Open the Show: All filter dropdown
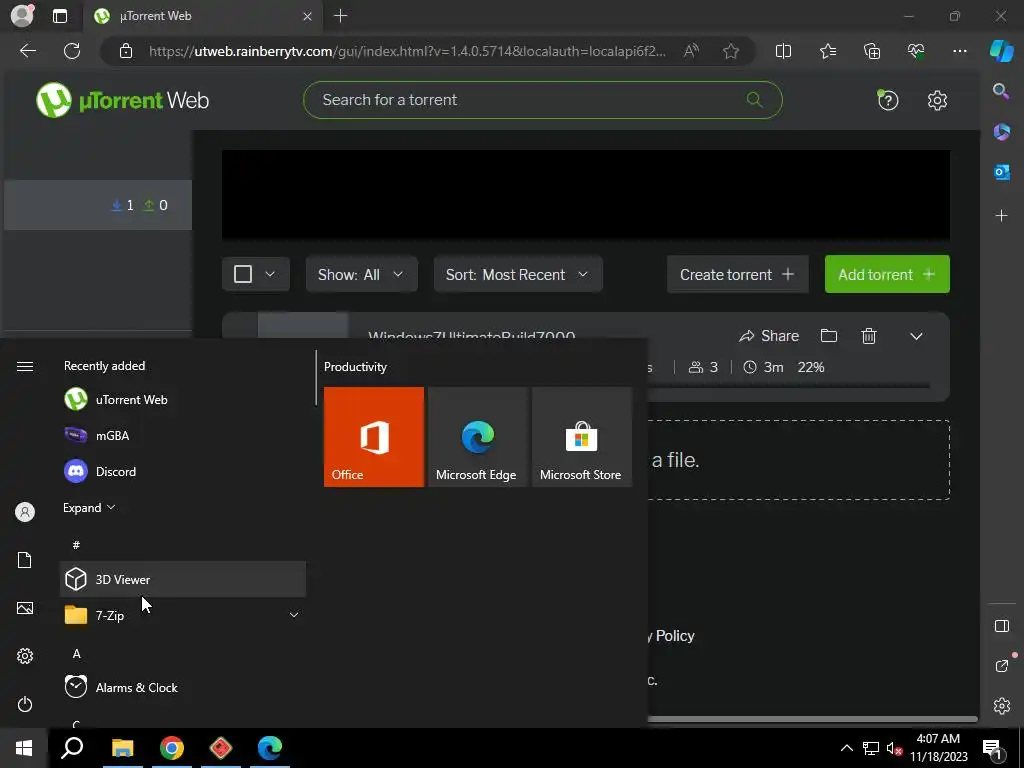Screen dimensions: 1024x768 pyautogui.click(x=361, y=274)
